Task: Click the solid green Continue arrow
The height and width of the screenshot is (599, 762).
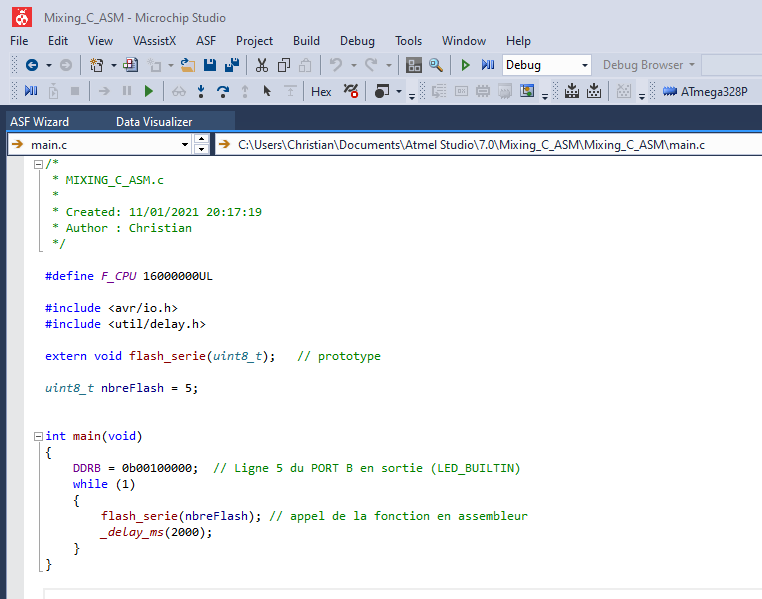Action: click(149, 91)
